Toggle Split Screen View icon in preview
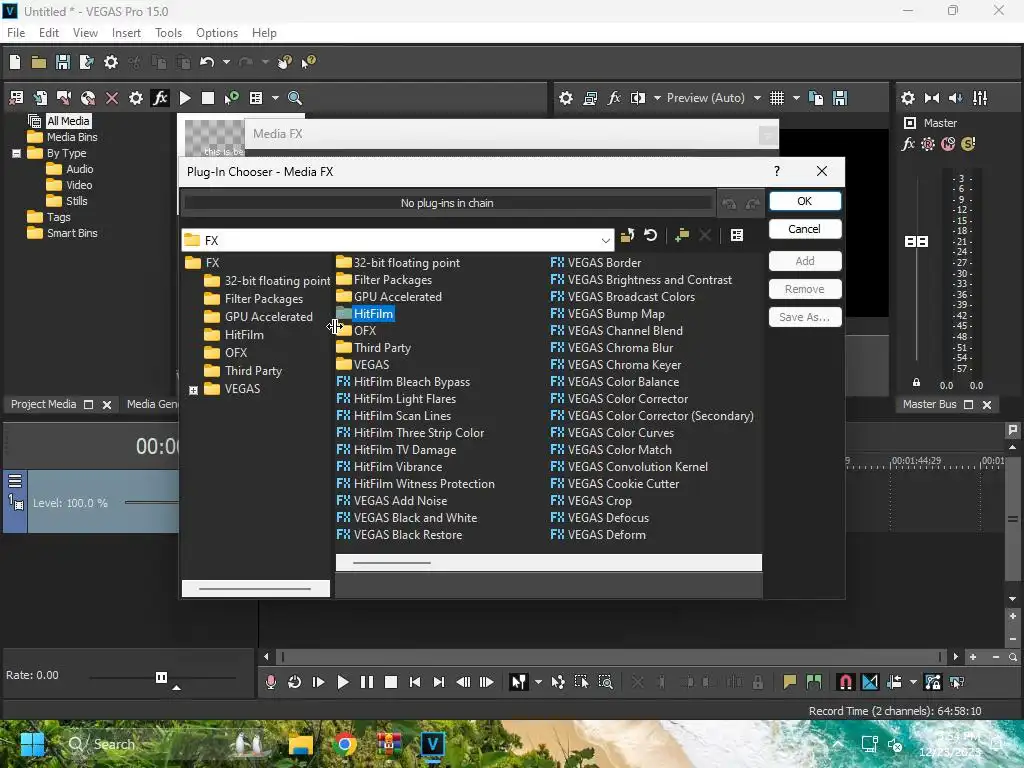This screenshot has width=1024, height=768. tap(637, 98)
